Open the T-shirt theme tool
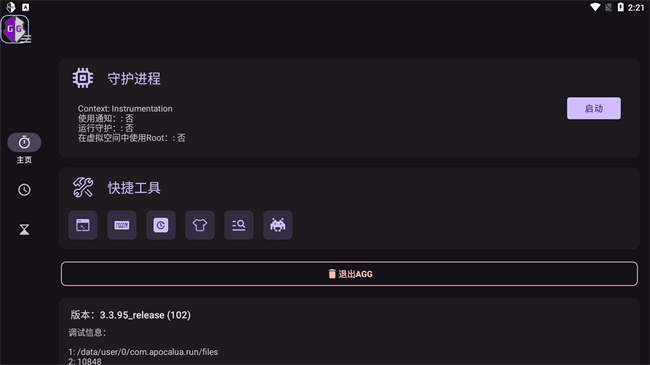 pos(200,225)
